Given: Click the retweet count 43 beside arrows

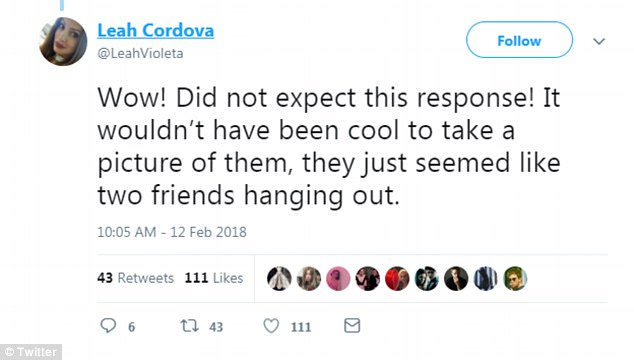Looking at the screenshot, I should tap(216, 327).
